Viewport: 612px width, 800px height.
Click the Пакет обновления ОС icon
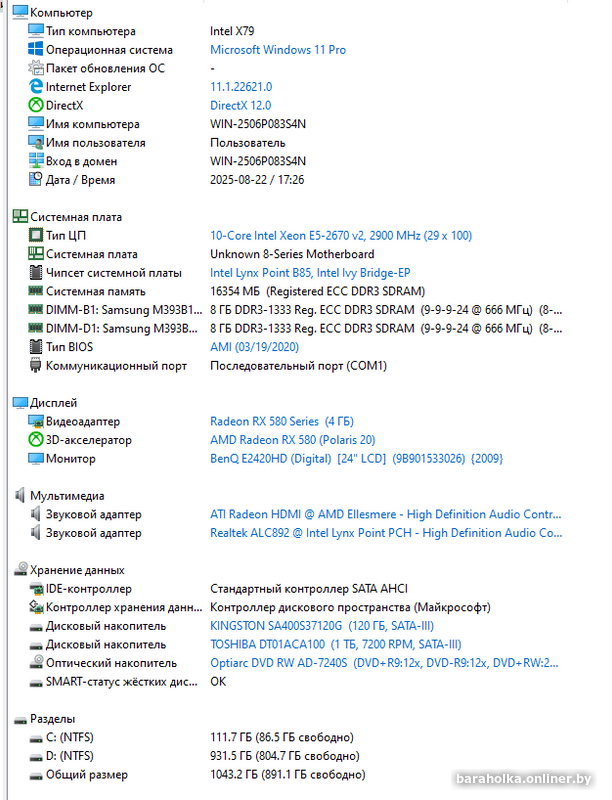click(36, 68)
